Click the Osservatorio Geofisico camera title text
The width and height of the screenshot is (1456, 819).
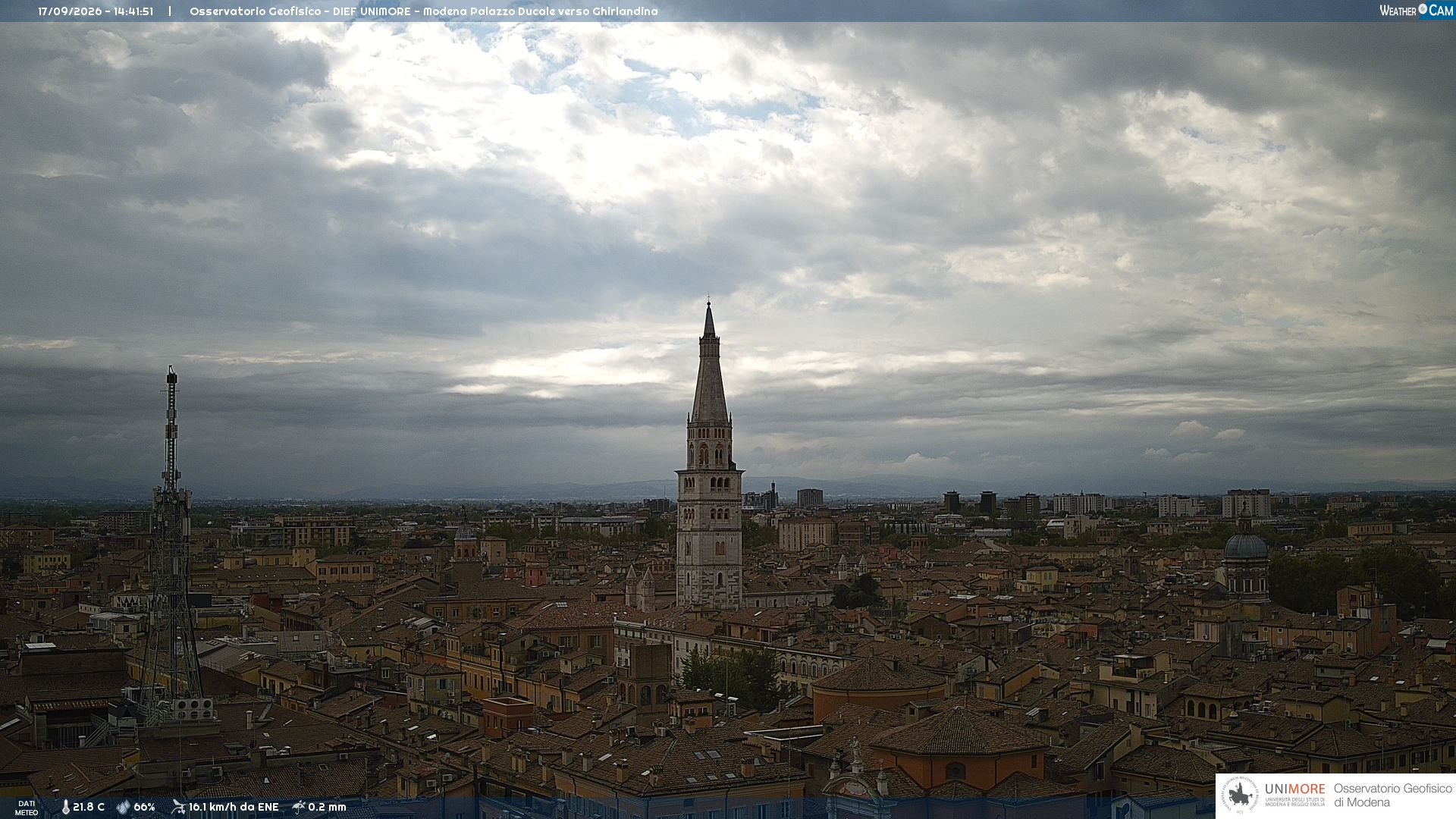[424, 11]
